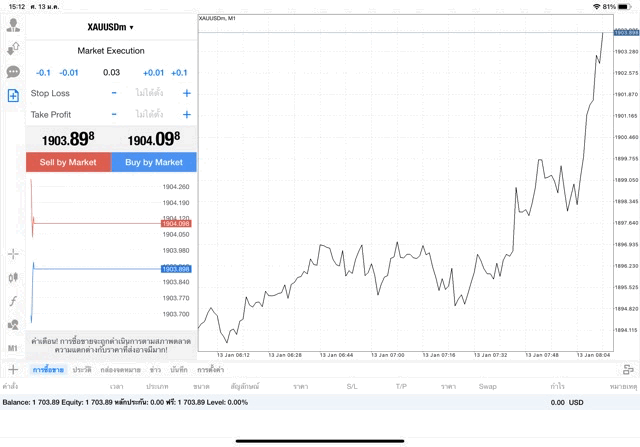
Task: Increase volume by +0.01
Action: (153, 72)
